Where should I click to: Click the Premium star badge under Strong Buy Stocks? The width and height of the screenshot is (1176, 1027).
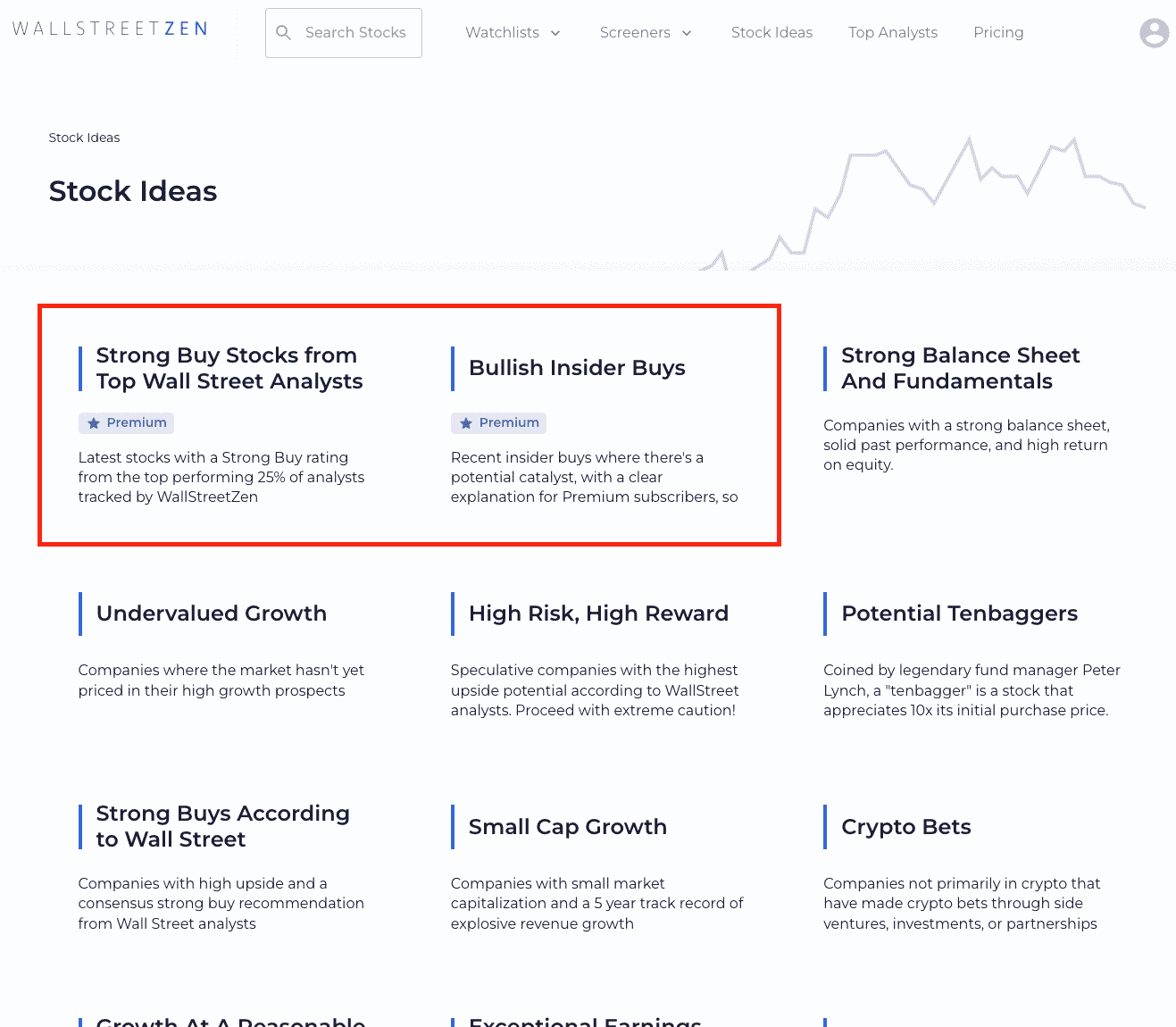coord(126,422)
